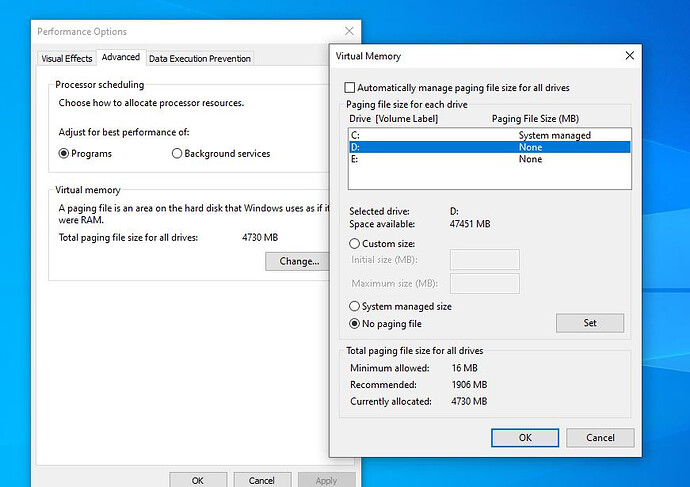Image resolution: width=690 pixels, height=487 pixels.
Task: Click the Set button
Action: click(589, 323)
